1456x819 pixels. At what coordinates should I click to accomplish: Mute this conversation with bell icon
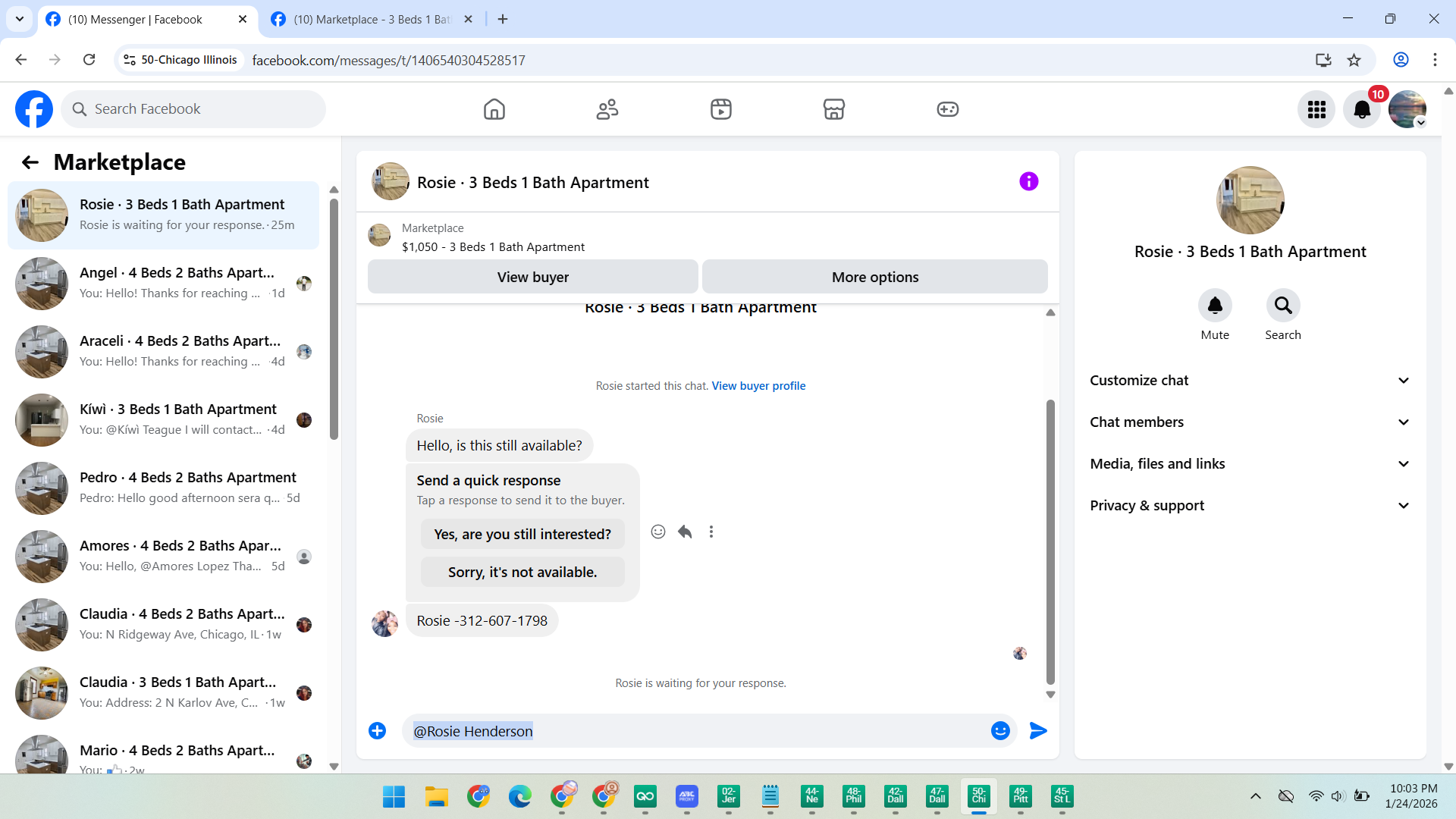point(1214,306)
